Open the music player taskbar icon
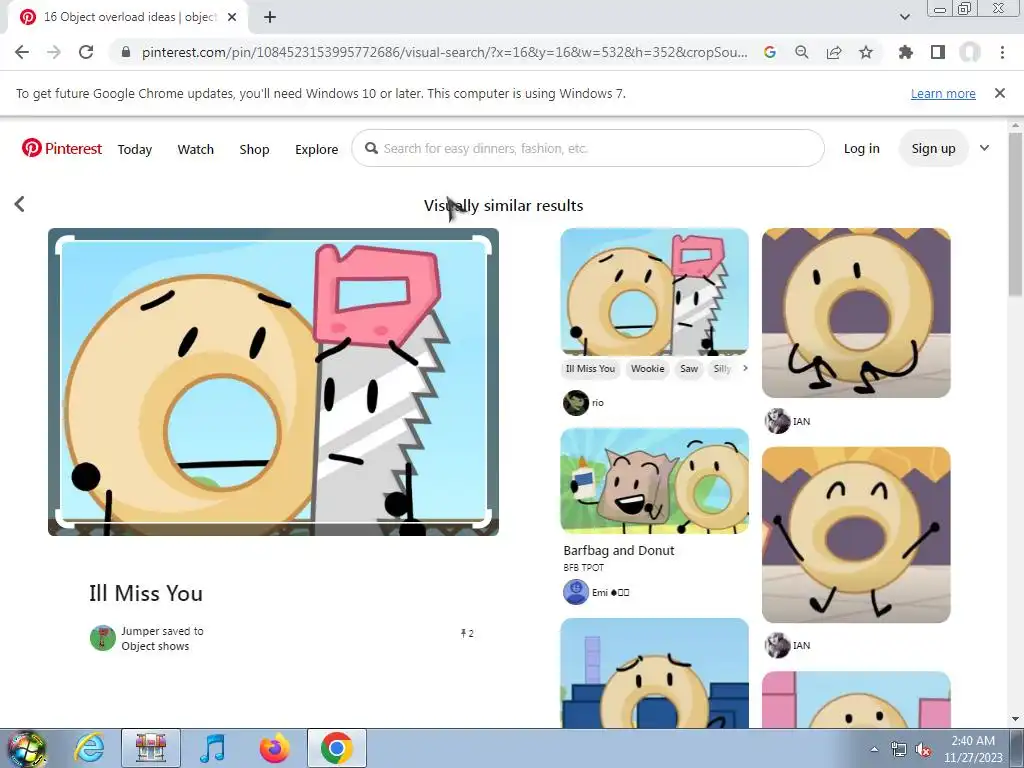The height and width of the screenshot is (768, 1024). point(212,748)
